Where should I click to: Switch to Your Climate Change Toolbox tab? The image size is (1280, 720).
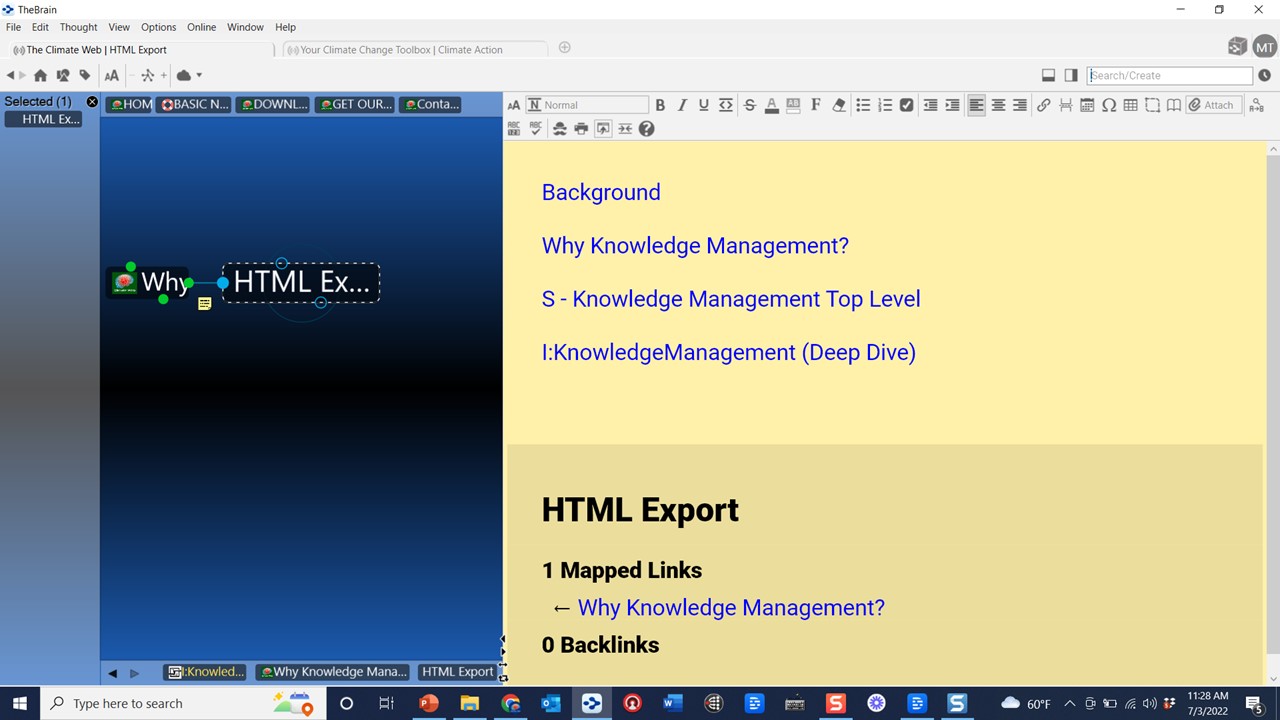(x=415, y=49)
